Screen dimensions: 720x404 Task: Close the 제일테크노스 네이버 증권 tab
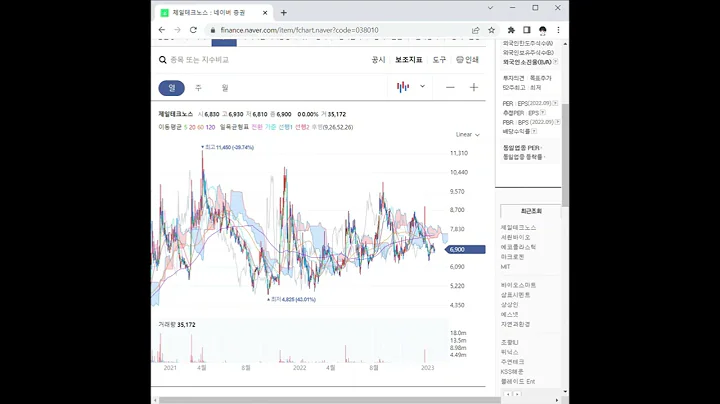pyautogui.click(x=265, y=13)
